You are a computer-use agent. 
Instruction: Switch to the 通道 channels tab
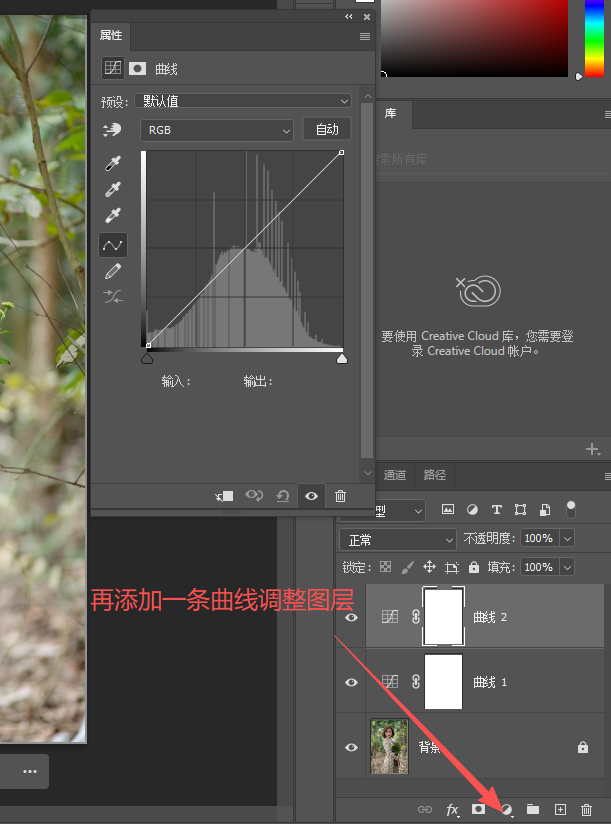coord(395,475)
